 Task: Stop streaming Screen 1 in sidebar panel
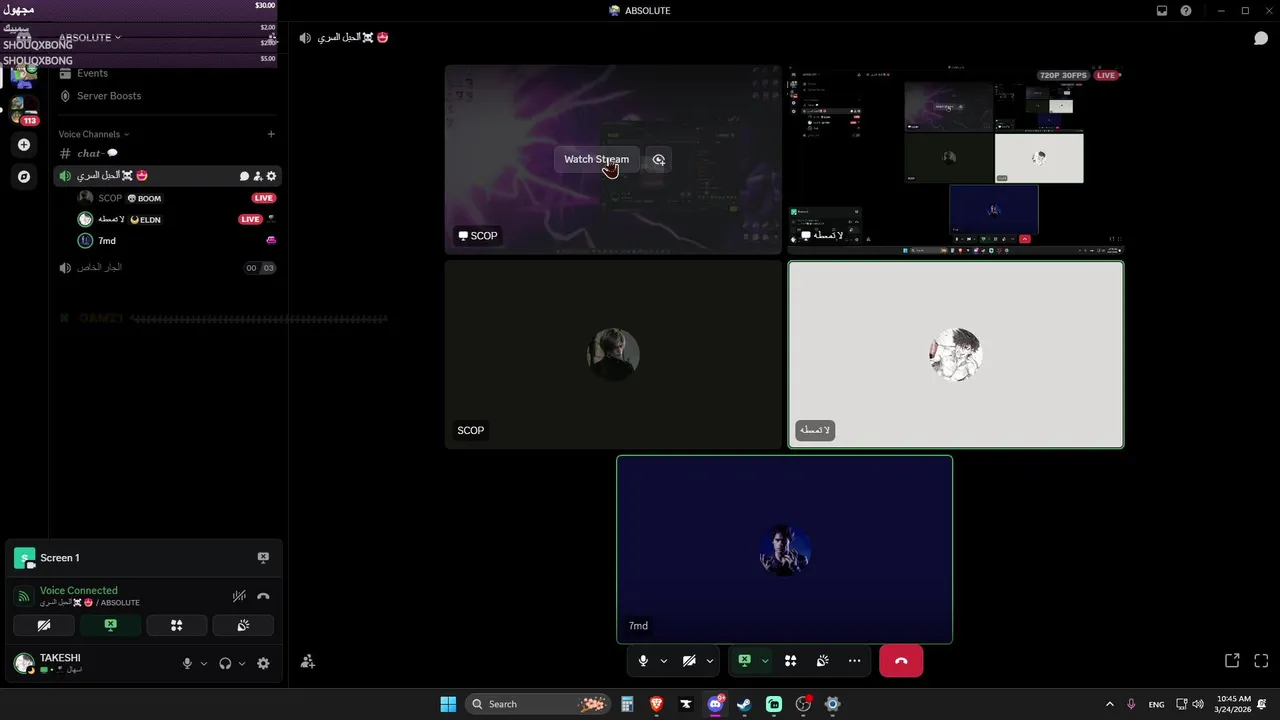point(263,558)
